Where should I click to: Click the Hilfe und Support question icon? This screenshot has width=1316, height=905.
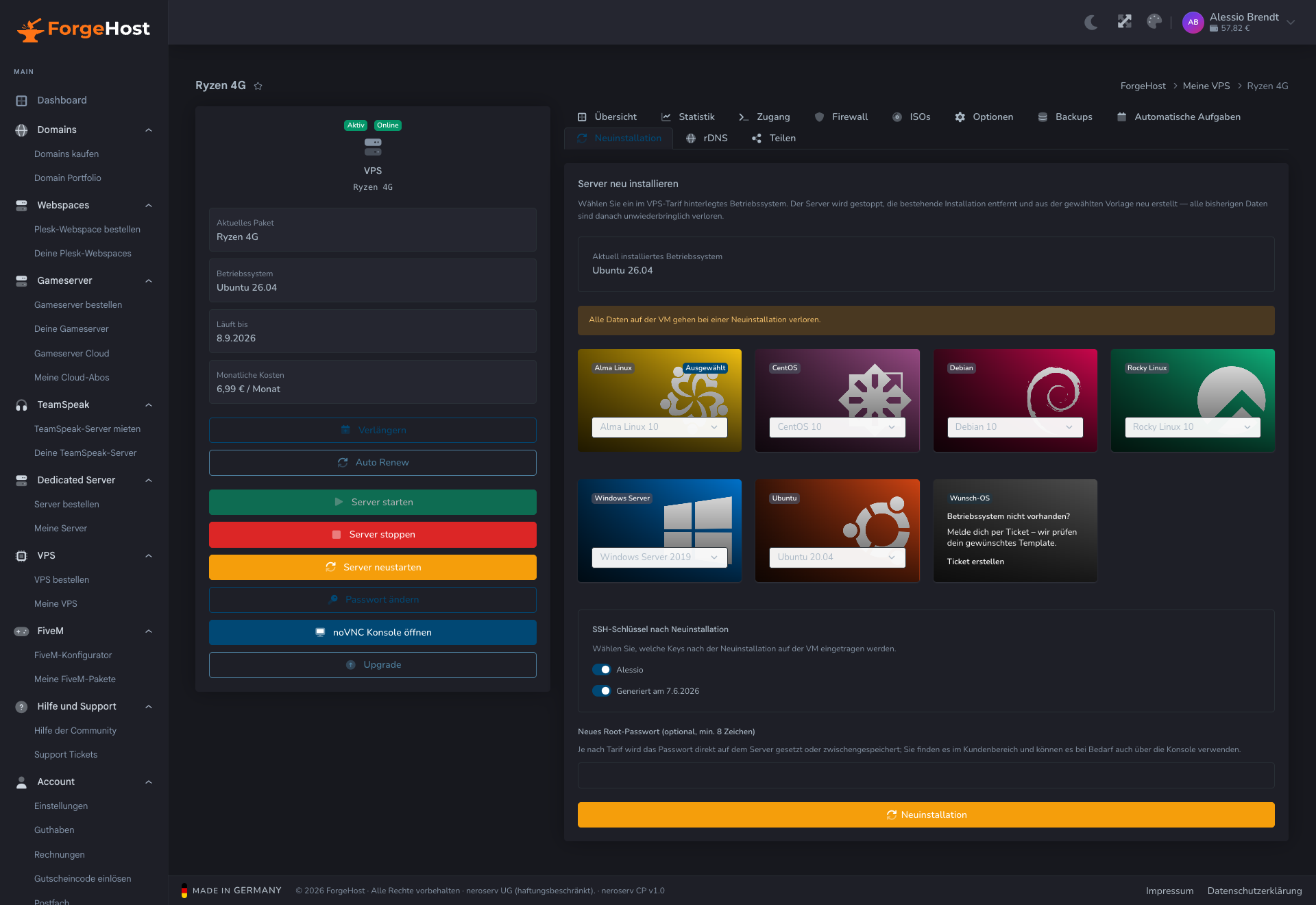[x=21, y=706]
